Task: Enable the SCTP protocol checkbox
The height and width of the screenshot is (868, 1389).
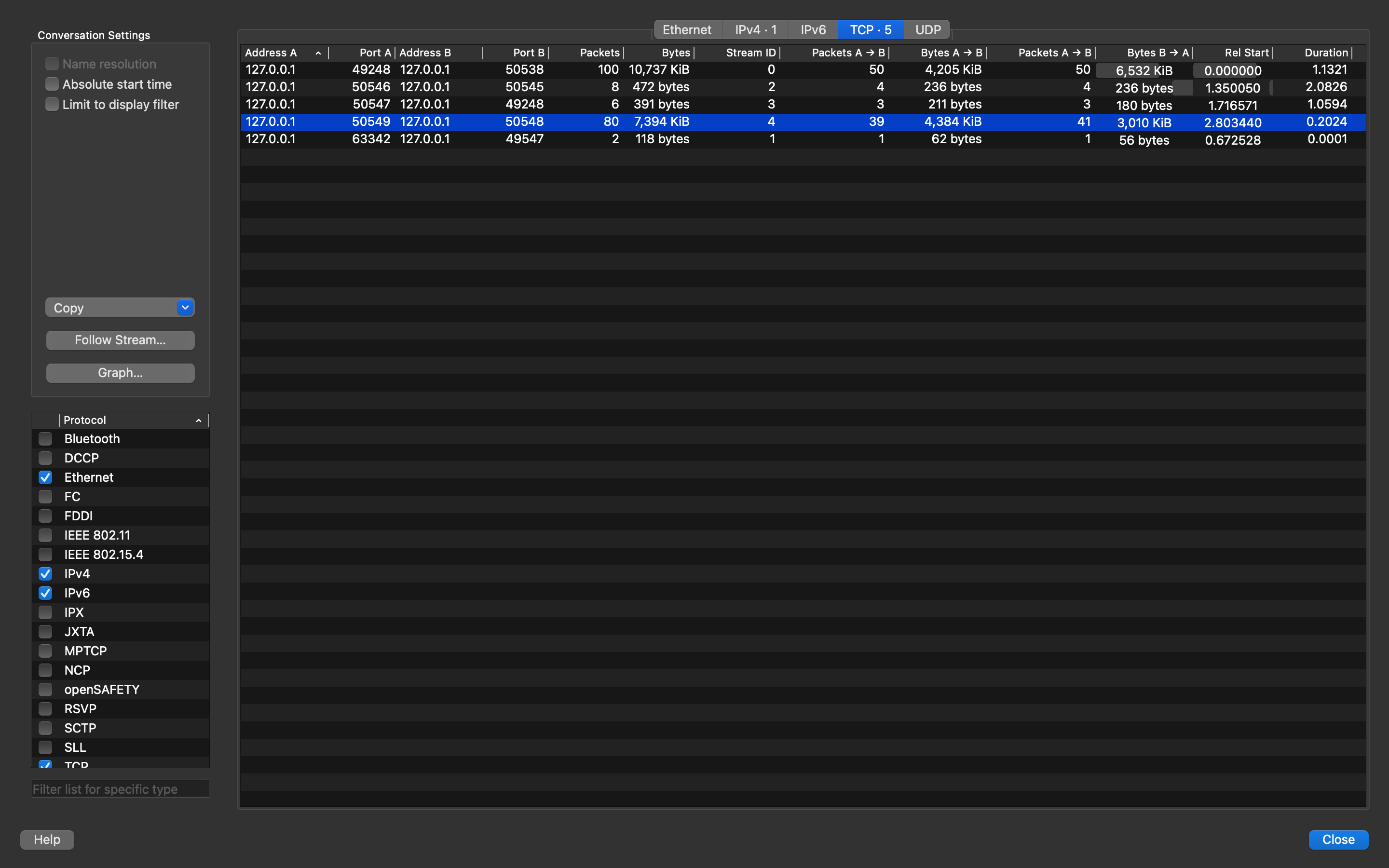Action: pyautogui.click(x=45, y=728)
